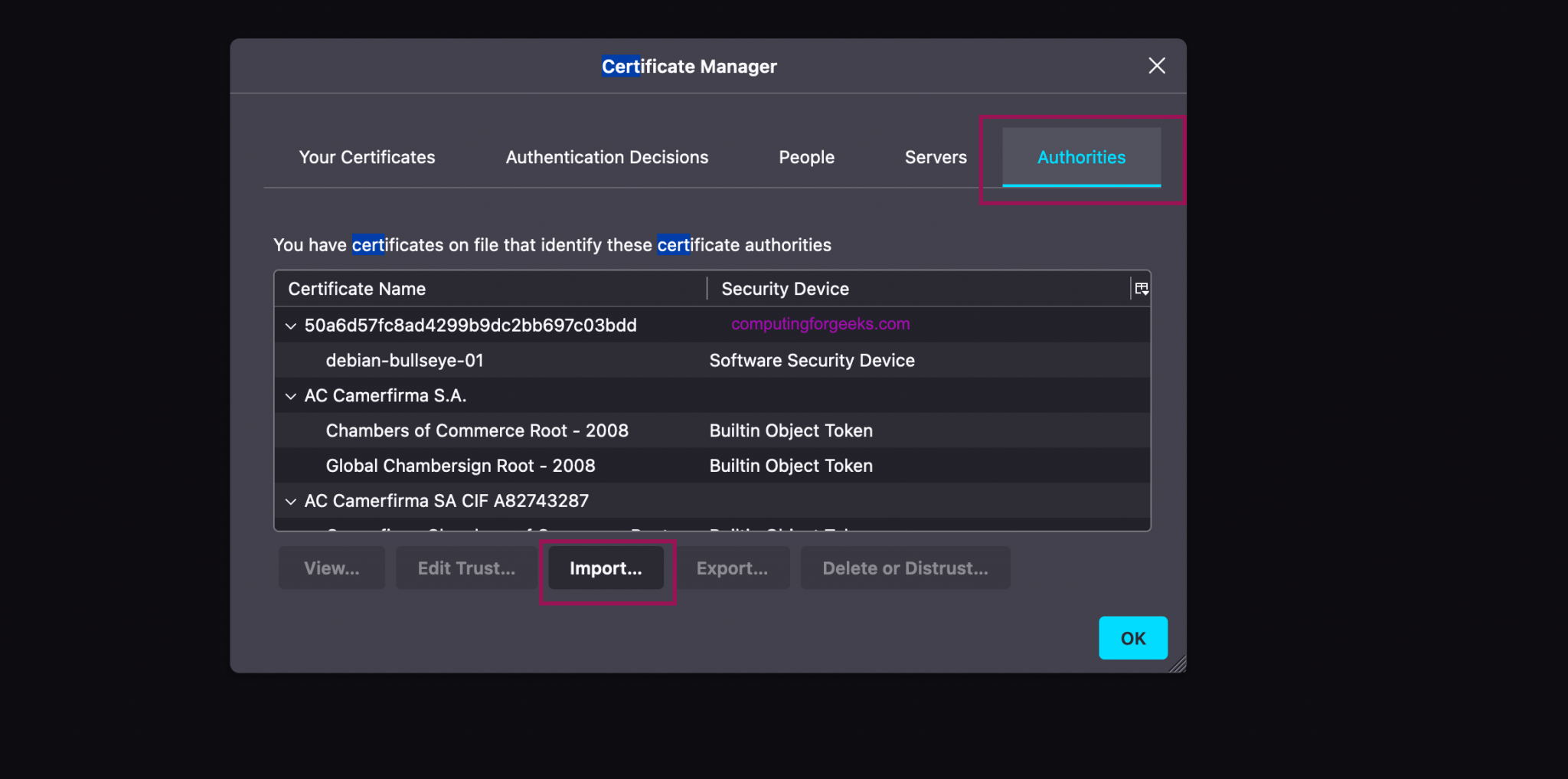Select the debian-bullseye-01 certificate

pyautogui.click(x=404, y=360)
